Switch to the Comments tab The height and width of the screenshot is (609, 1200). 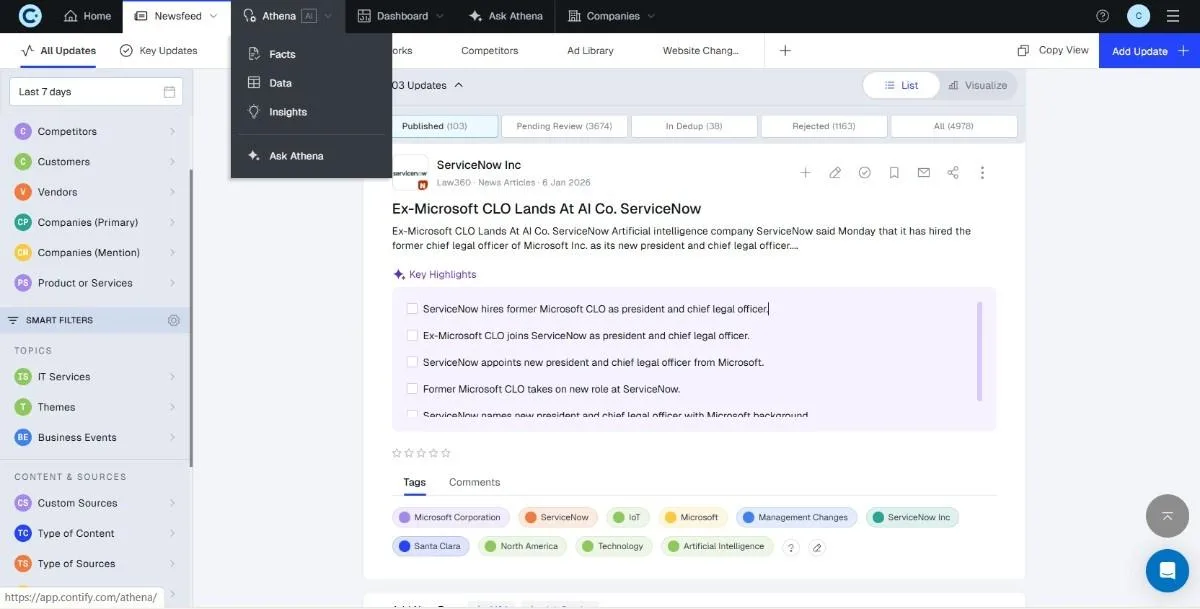pyautogui.click(x=474, y=482)
